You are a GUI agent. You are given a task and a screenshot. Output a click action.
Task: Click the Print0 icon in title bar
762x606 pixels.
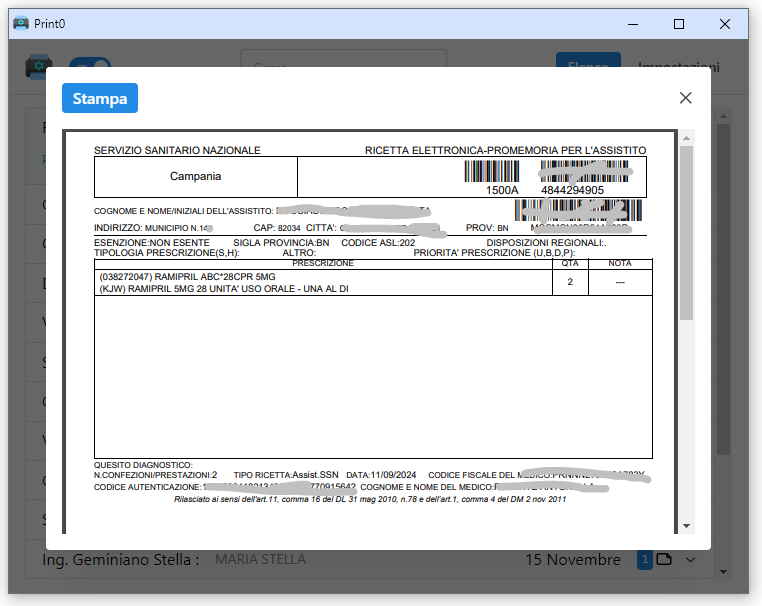[21, 23]
